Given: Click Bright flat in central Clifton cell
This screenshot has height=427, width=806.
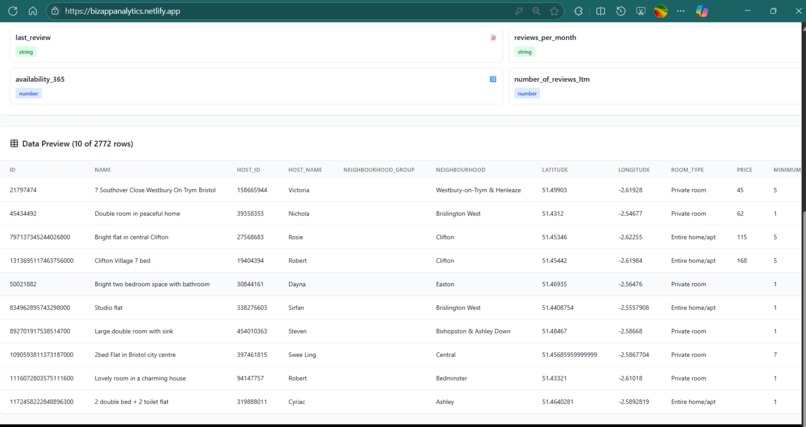Looking at the screenshot, I should 132,237.
